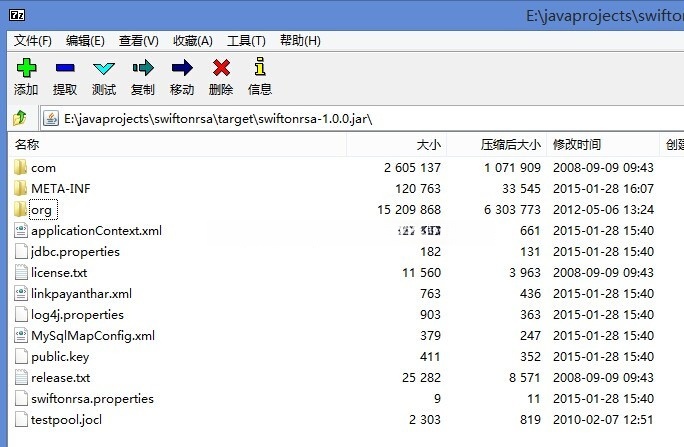
Task: Open the 帮助(H) Help menu
Action: tap(300, 41)
